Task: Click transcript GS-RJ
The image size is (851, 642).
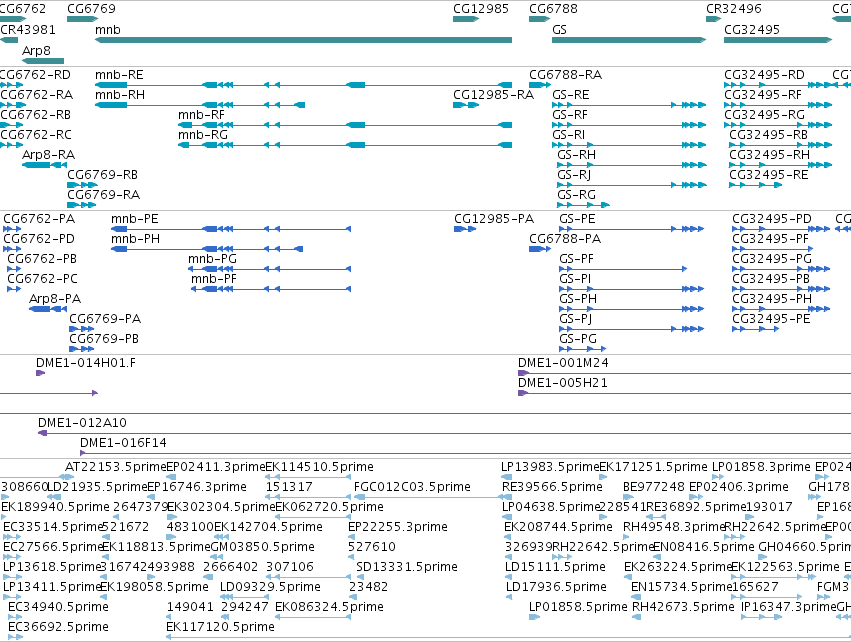Action: point(632,185)
